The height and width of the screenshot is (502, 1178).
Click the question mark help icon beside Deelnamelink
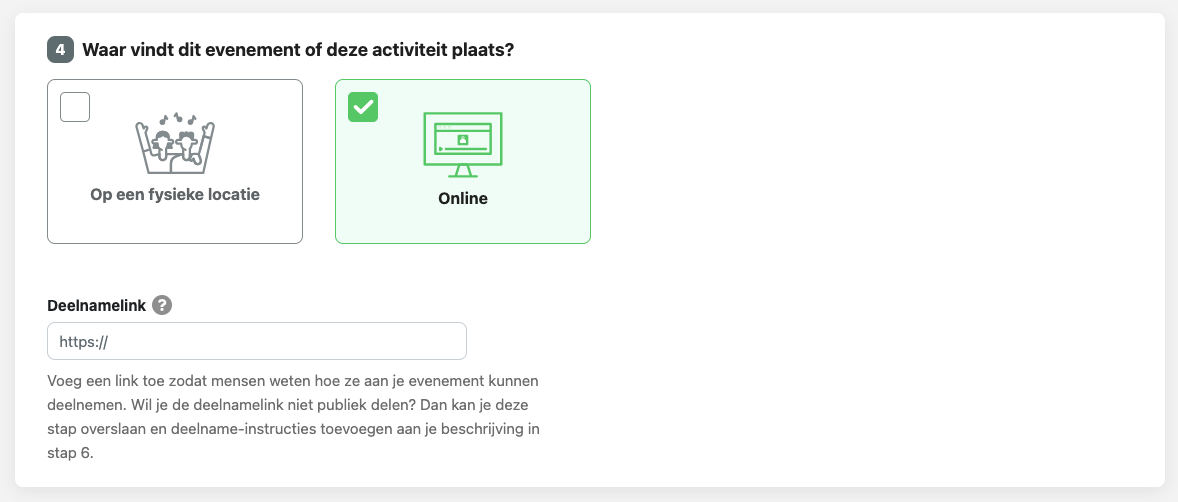pyautogui.click(x=163, y=306)
